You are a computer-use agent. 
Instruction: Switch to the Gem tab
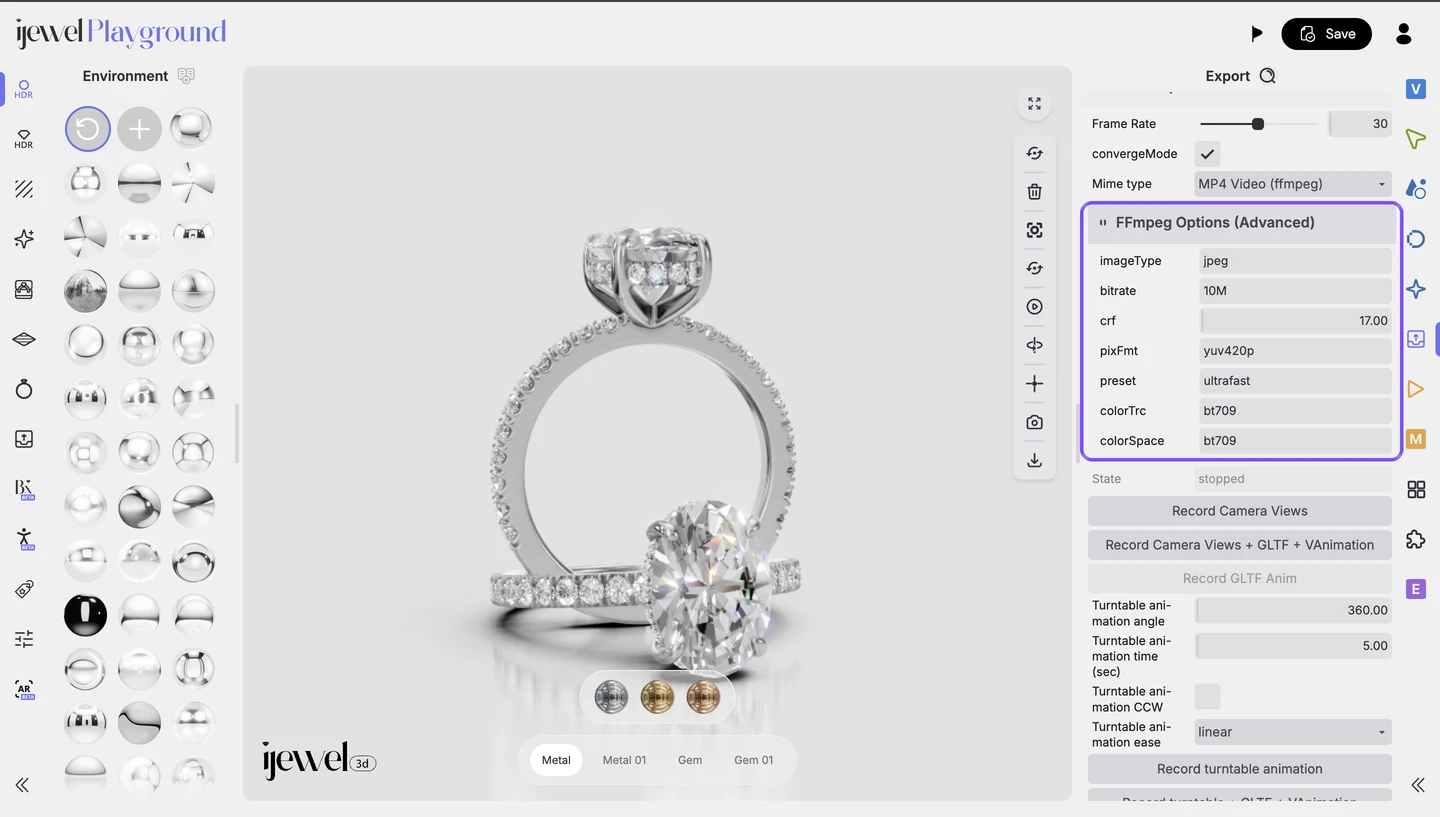(690, 760)
